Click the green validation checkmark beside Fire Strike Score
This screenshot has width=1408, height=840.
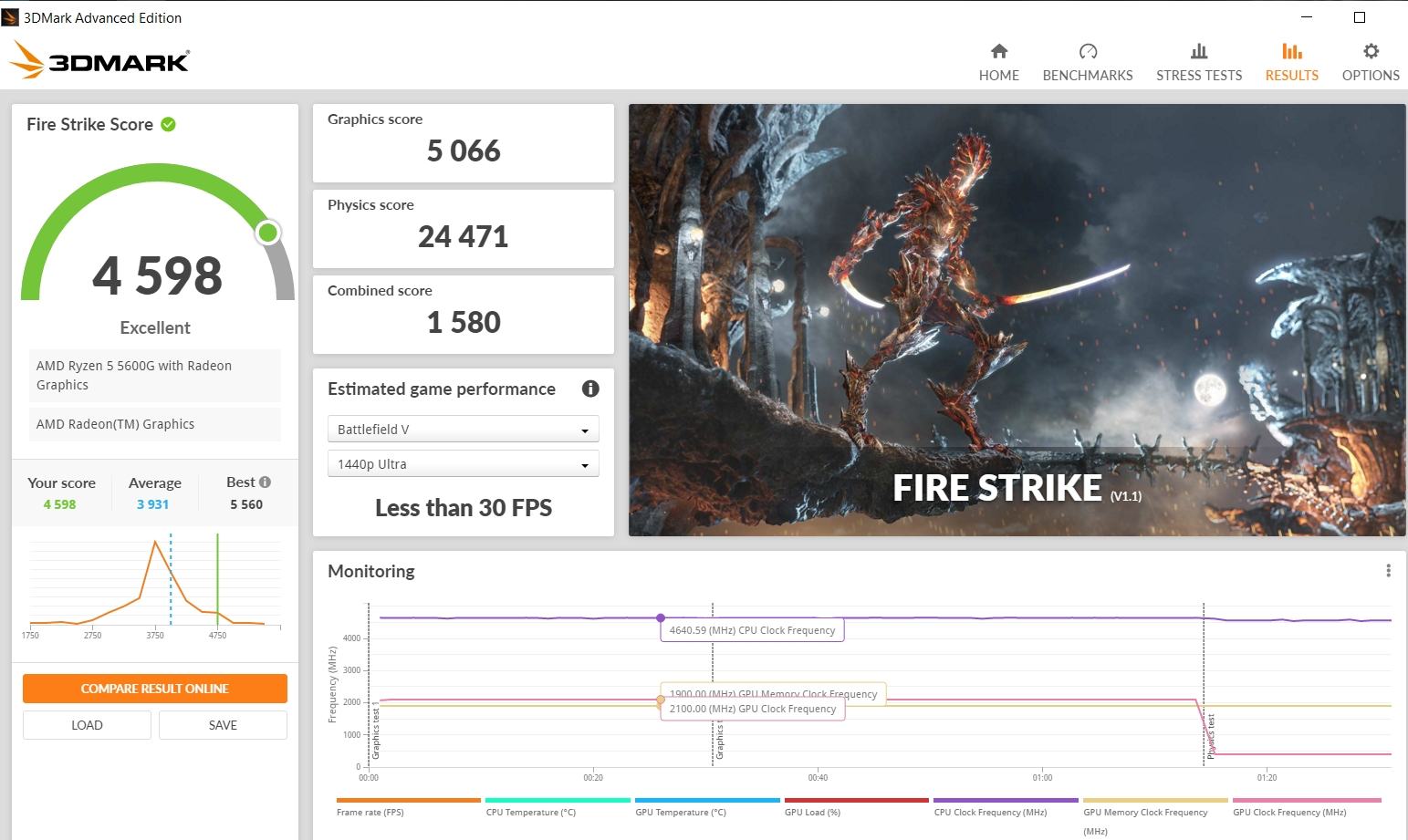click(168, 124)
